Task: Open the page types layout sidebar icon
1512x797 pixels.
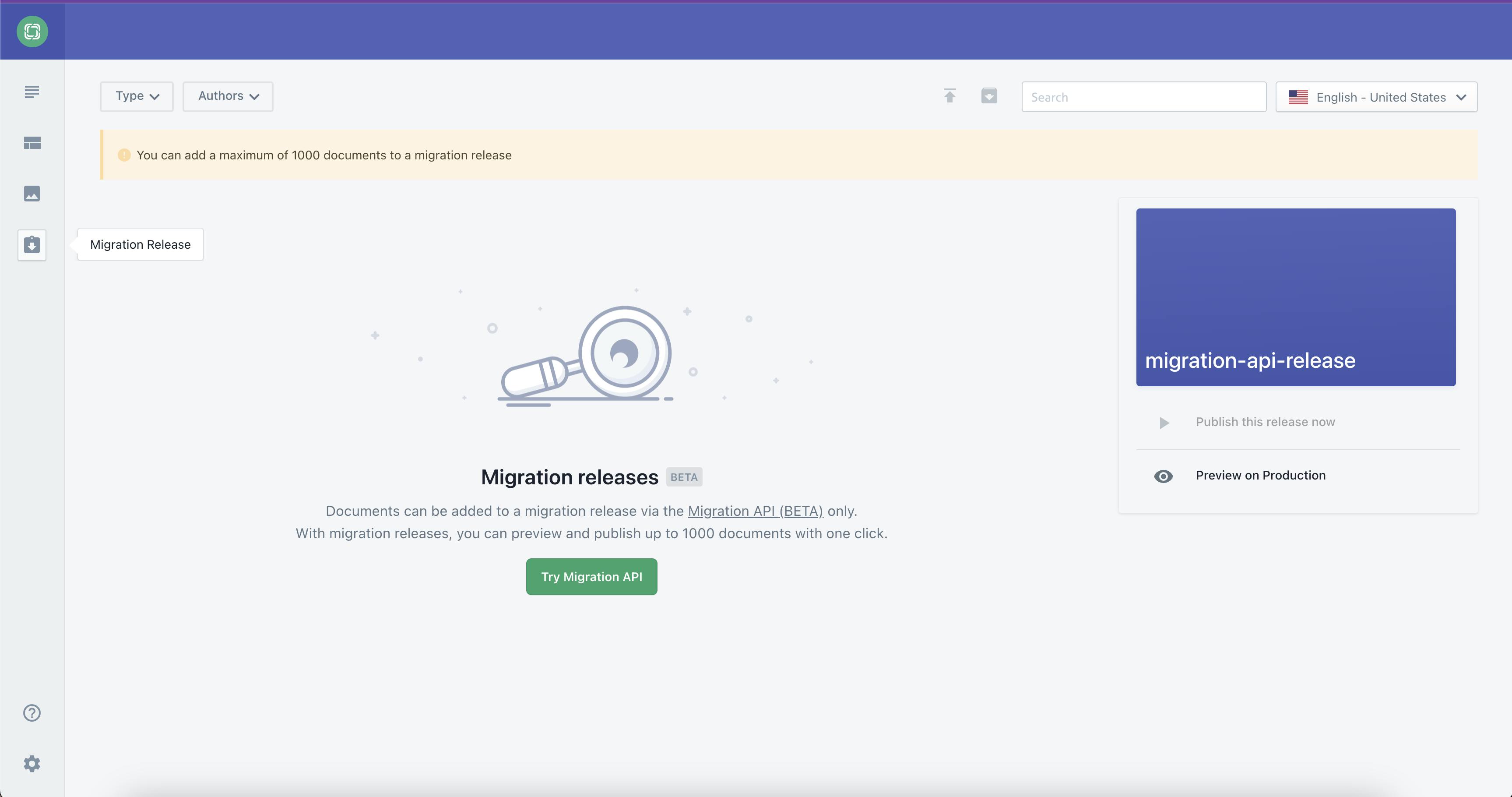Action: tap(32, 143)
